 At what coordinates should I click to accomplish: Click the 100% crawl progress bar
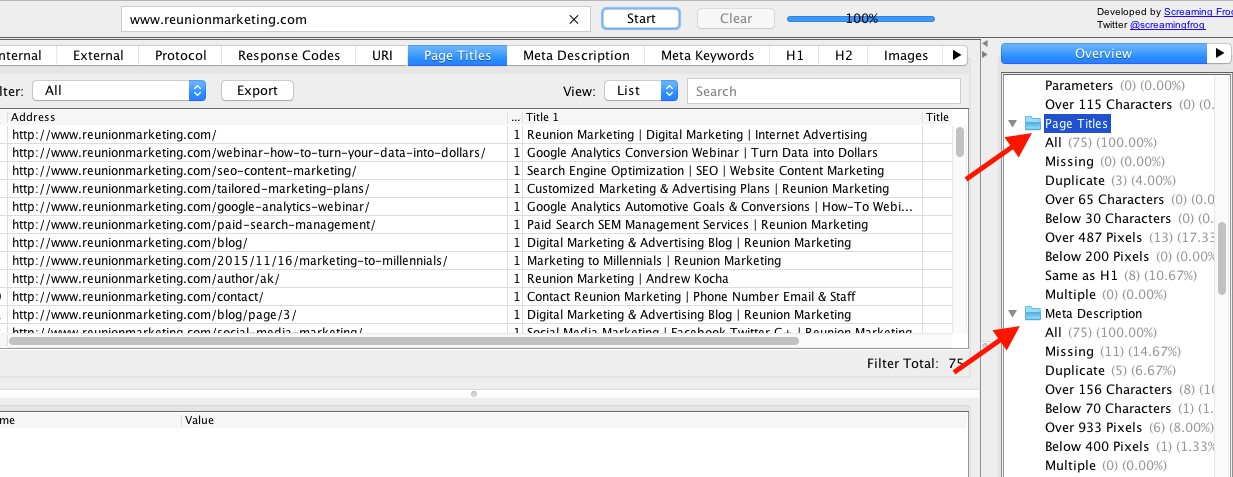[861, 19]
